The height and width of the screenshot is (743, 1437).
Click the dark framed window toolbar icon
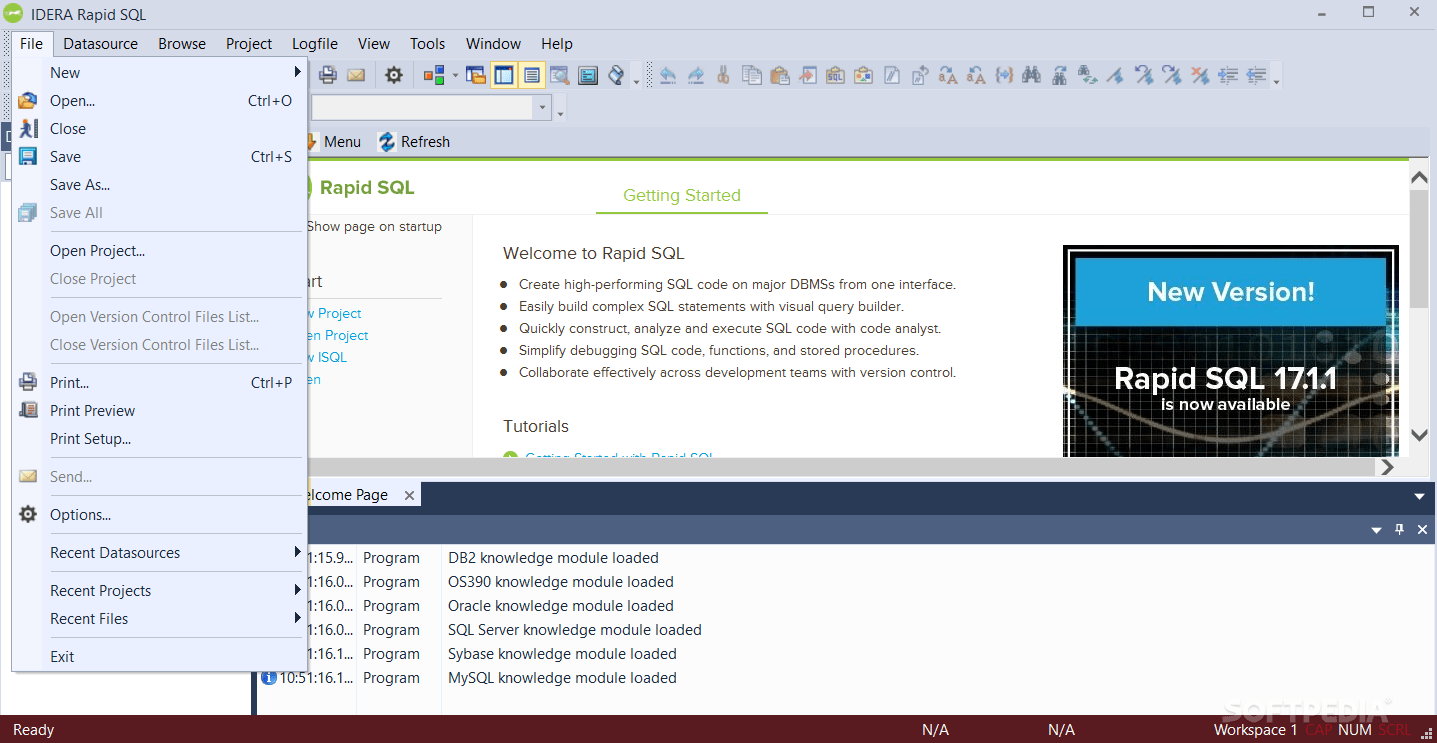point(587,75)
